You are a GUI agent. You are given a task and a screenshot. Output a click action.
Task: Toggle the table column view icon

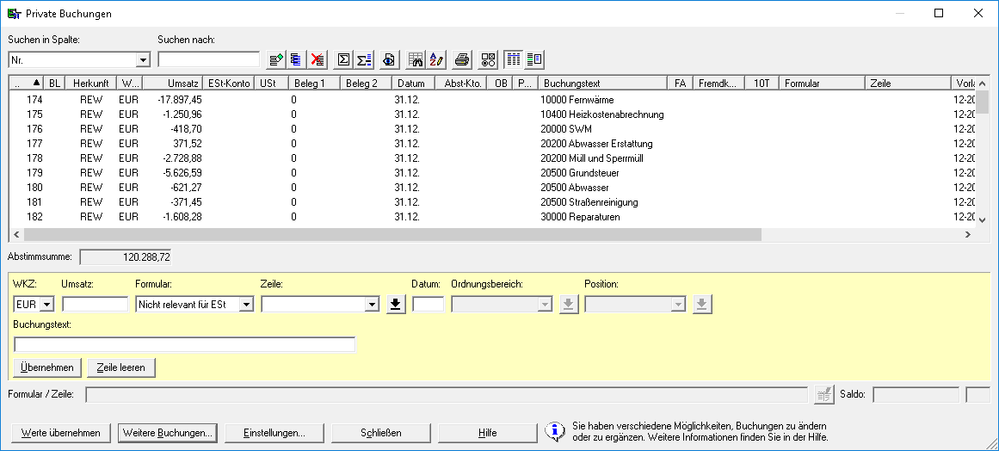(514, 60)
